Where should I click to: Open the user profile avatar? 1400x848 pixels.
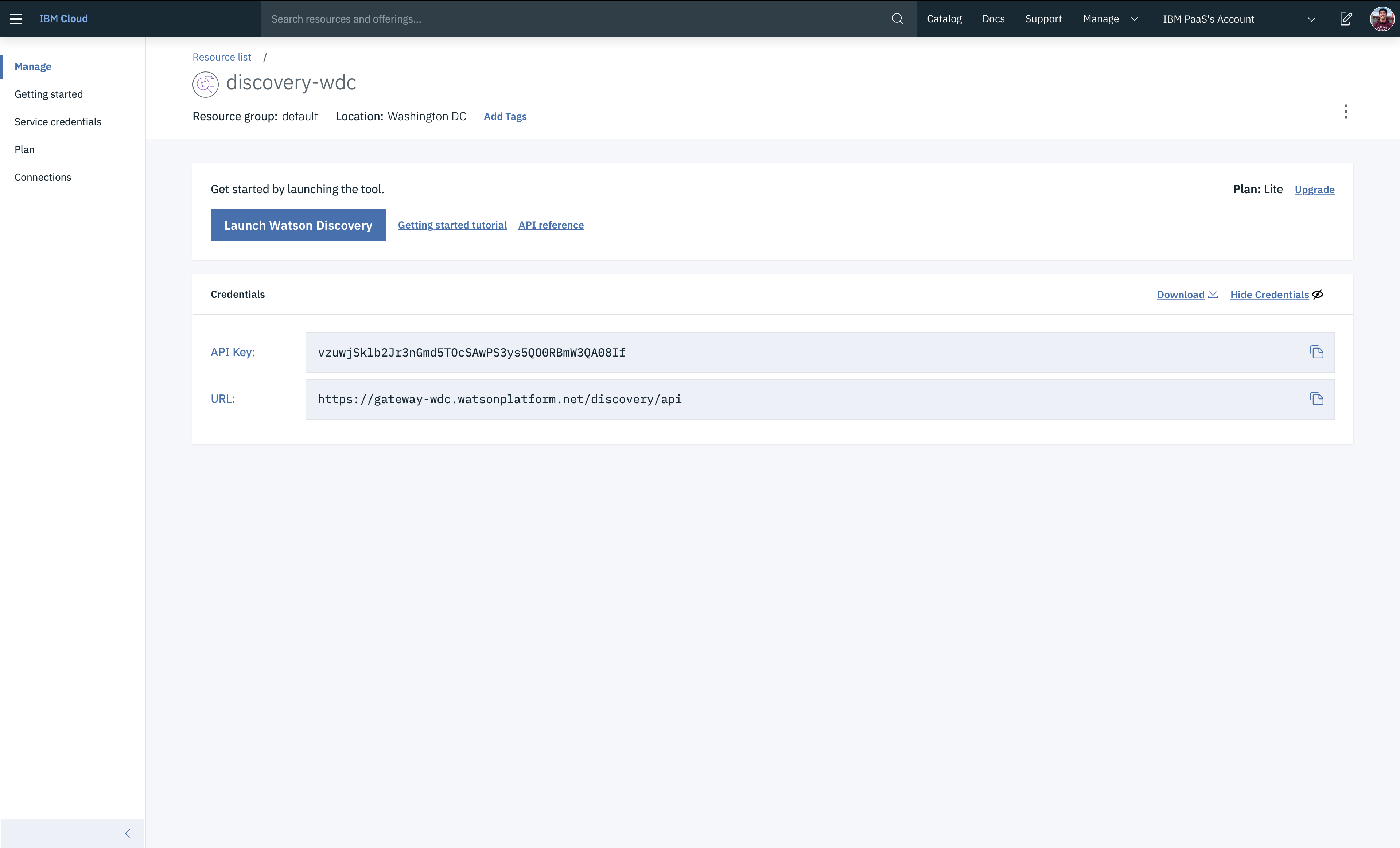coord(1382,19)
